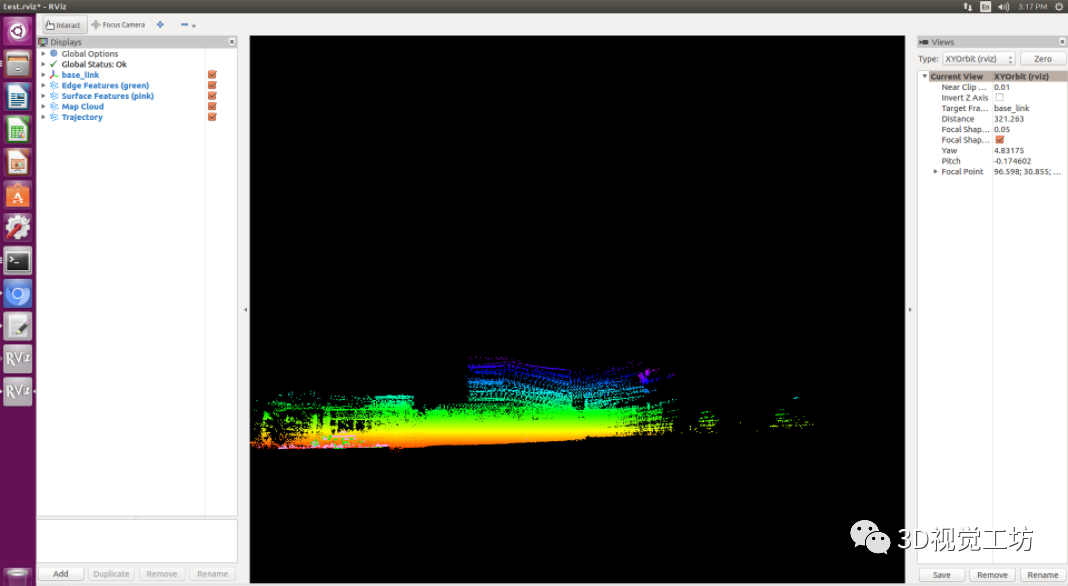Enable Invert Z Axis
1068x586 pixels.
coord(999,97)
